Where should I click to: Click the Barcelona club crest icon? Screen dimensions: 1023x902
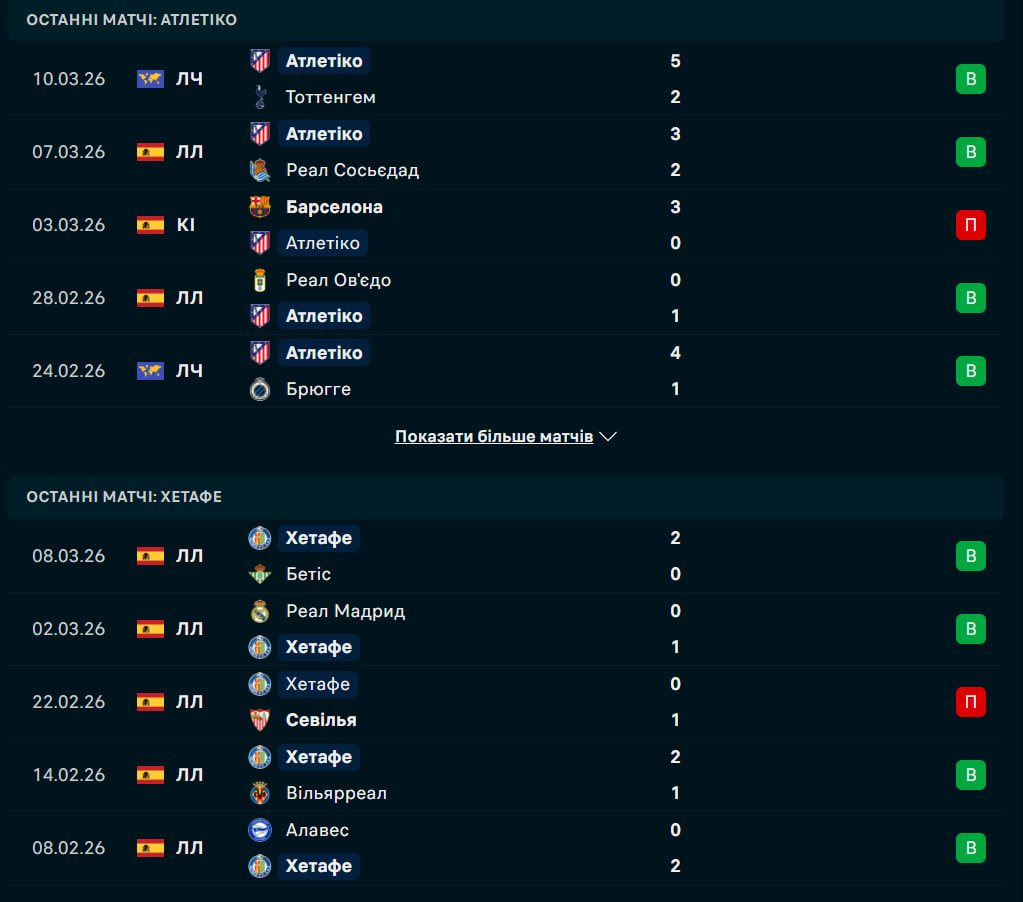(260, 207)
